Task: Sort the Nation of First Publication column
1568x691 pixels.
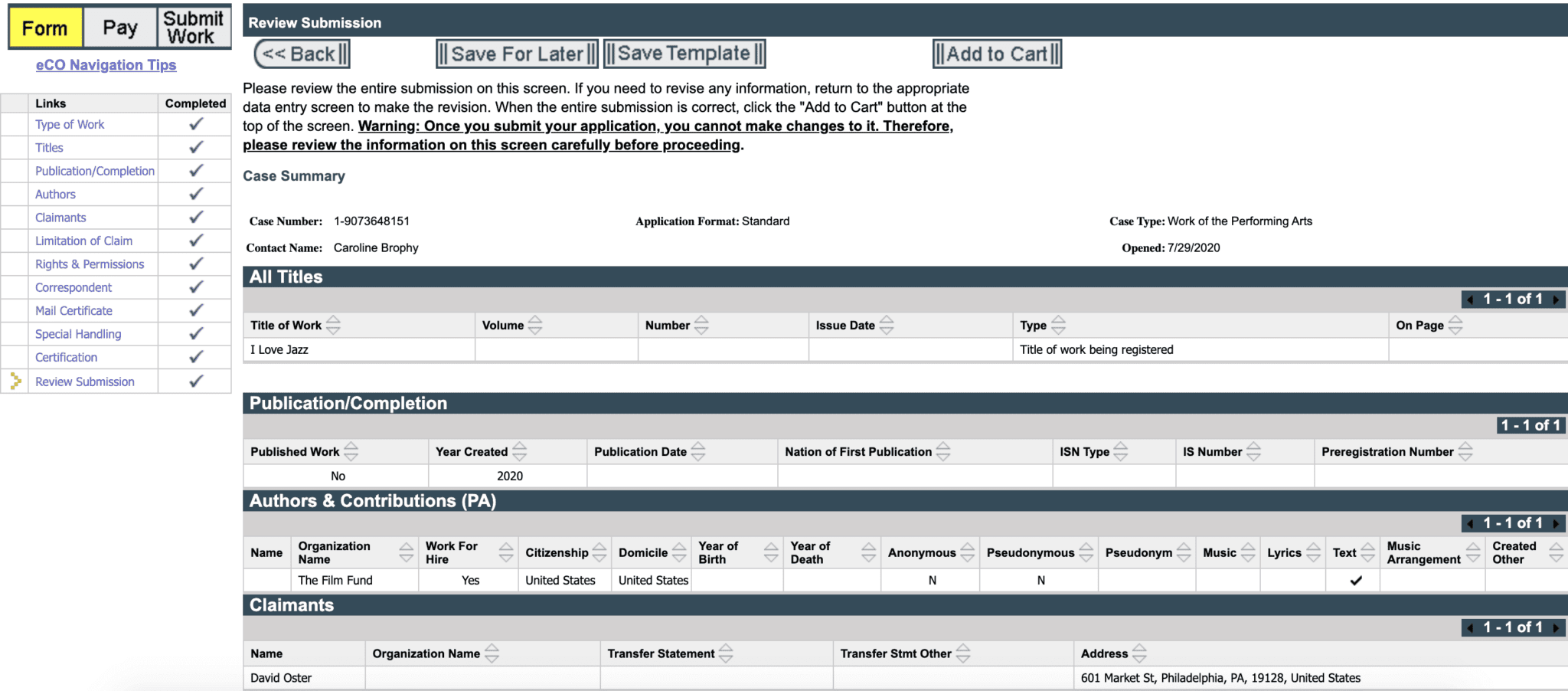Action: pyautogui.click(x=943, y=451)
